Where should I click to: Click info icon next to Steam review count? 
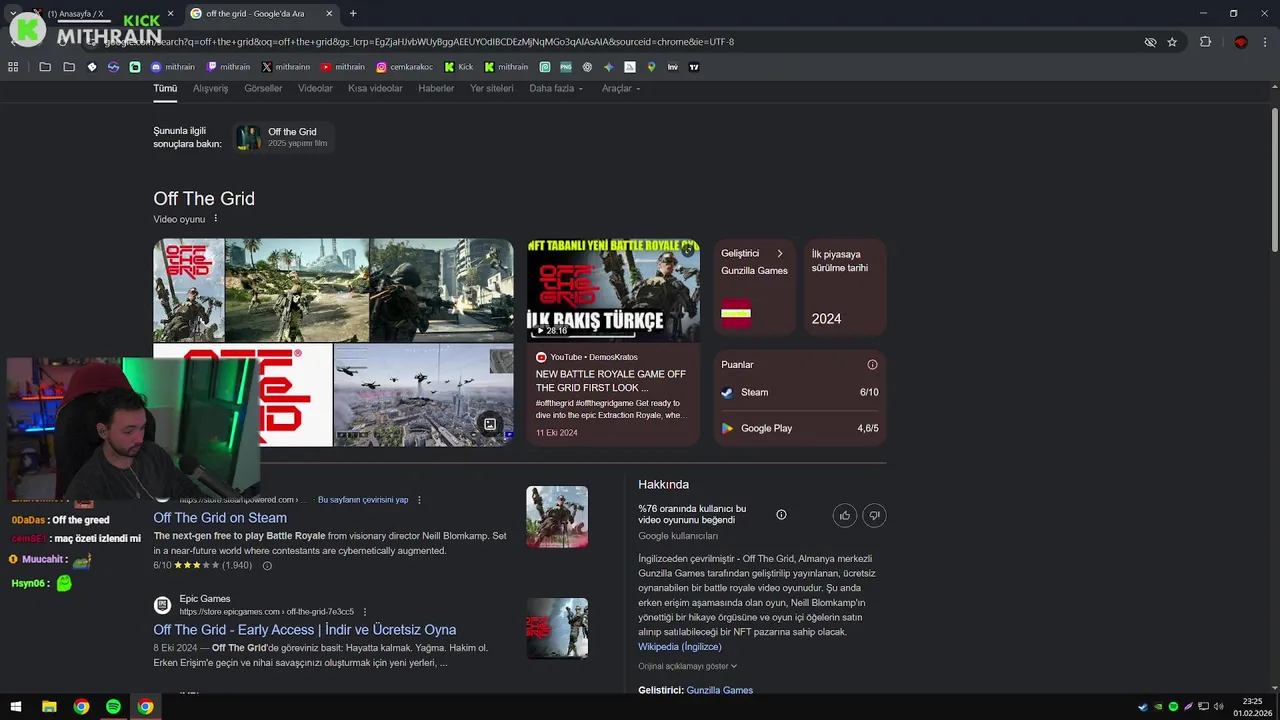[x=267, y=566]
